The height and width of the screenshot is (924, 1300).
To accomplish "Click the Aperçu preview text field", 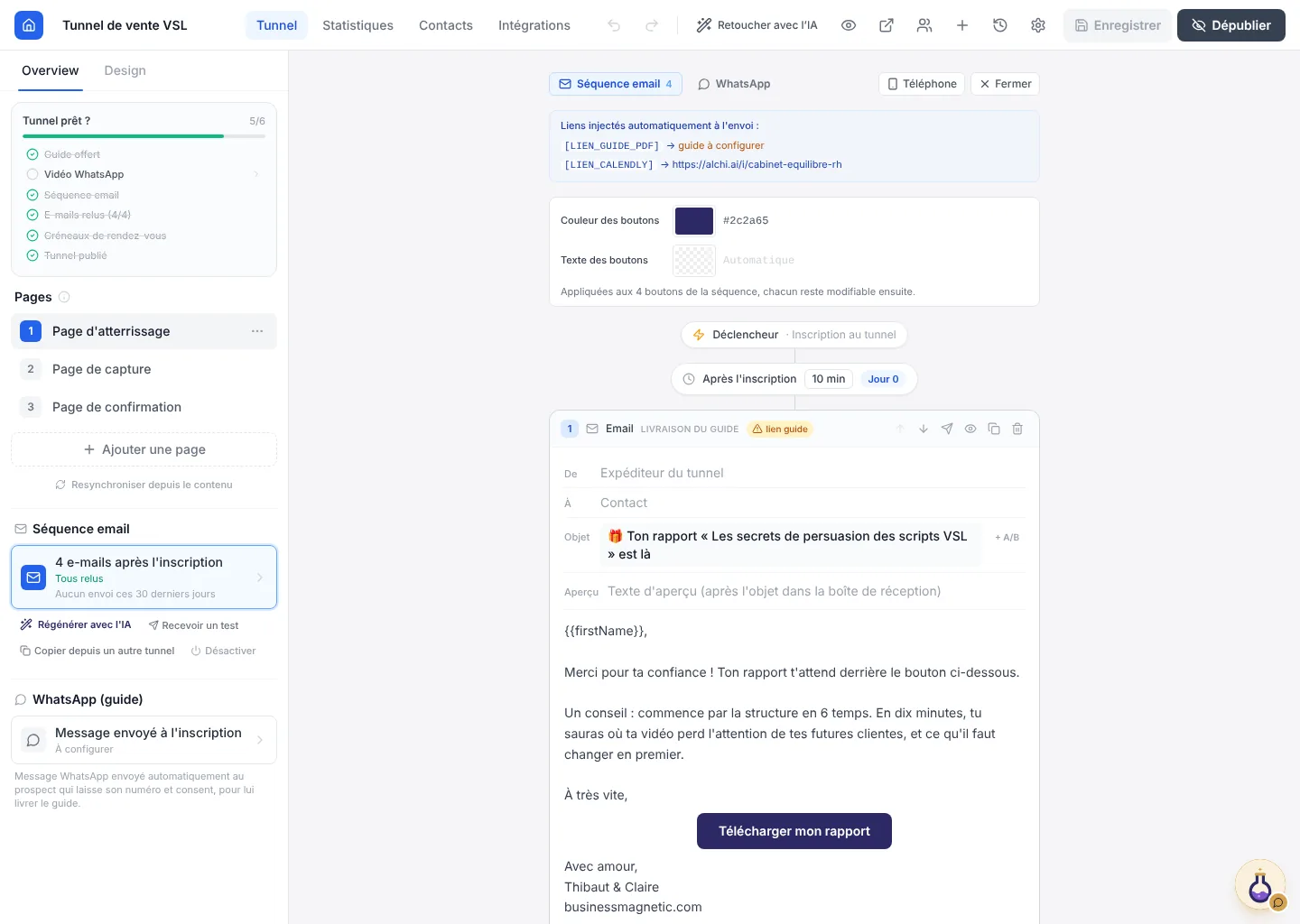I will (x=812, y=591).
